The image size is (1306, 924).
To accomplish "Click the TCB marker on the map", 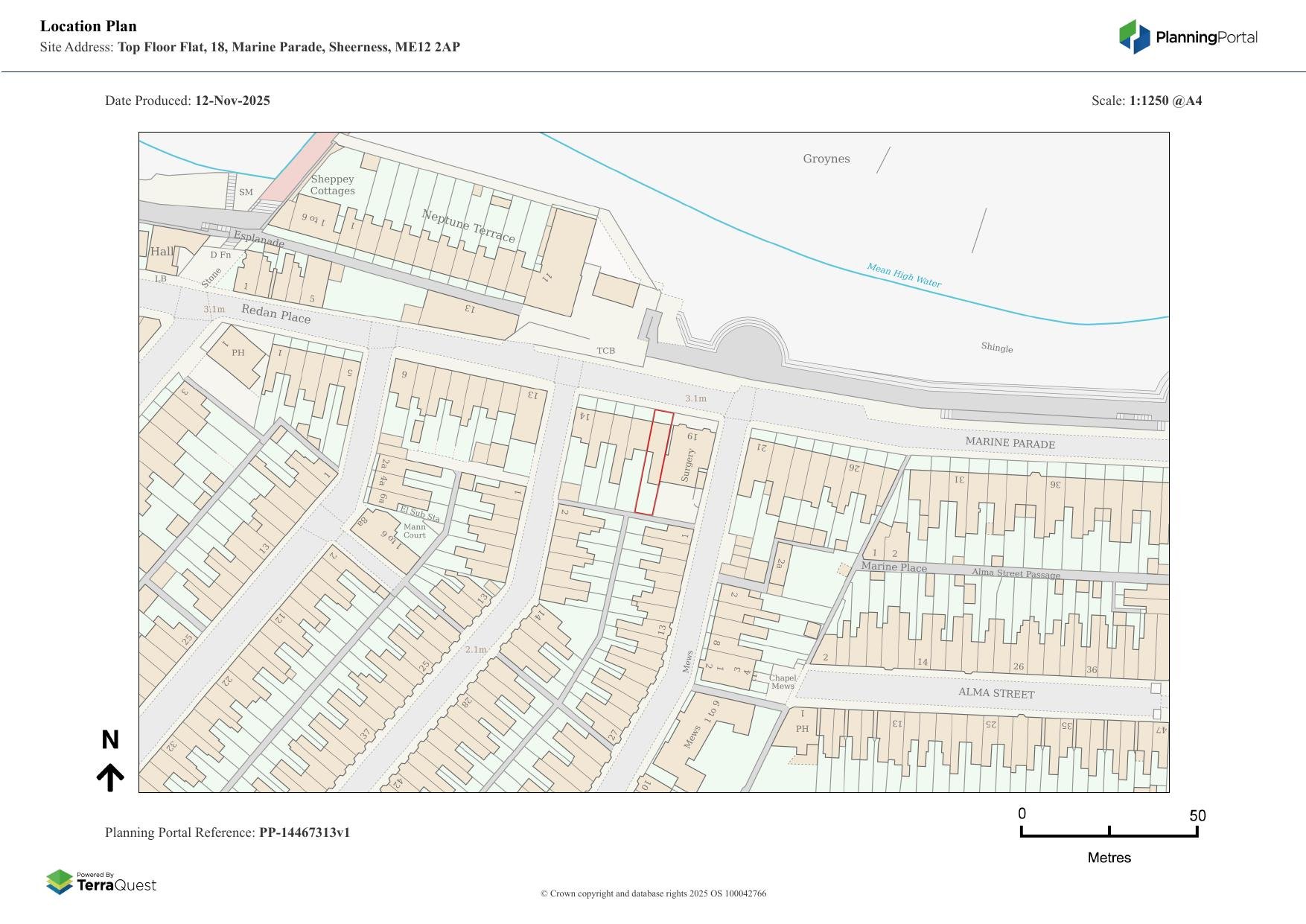I will pyautogui.click(x=605, y=351).
